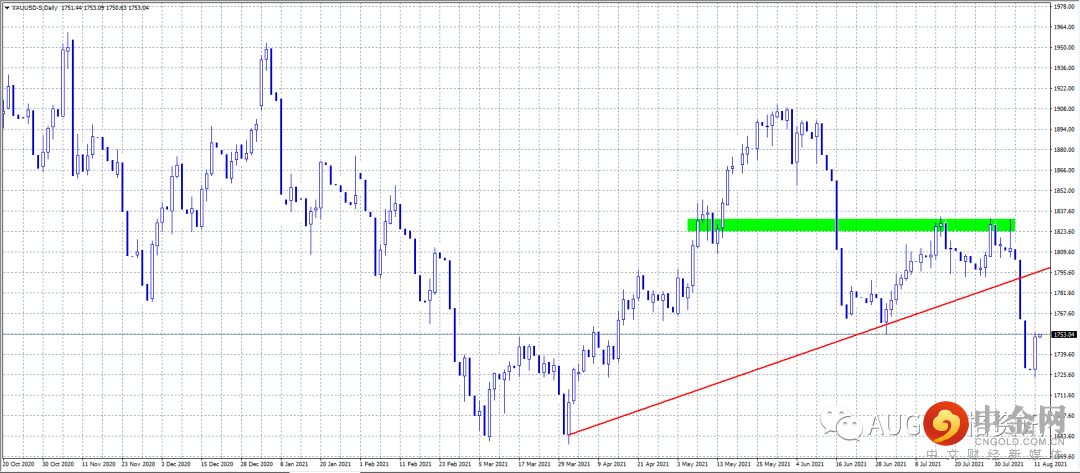
Task: Click the 1823.60 price scale label
Action: (x=1065, y=233)
